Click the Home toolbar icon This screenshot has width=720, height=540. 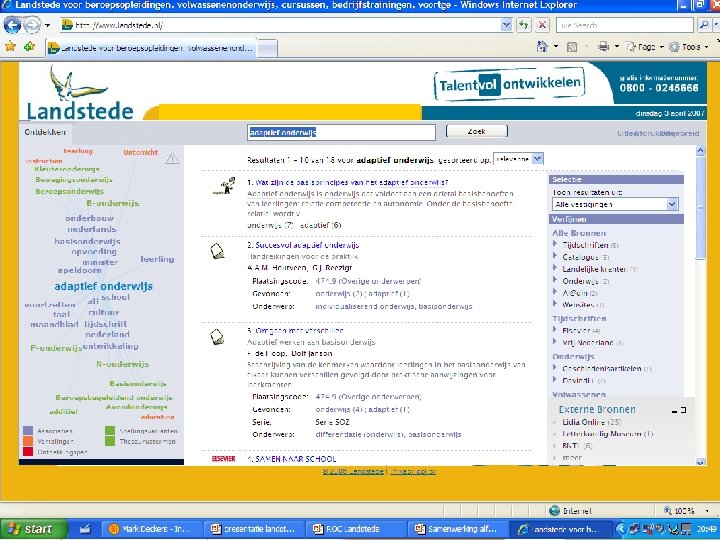tap(542, 46)
